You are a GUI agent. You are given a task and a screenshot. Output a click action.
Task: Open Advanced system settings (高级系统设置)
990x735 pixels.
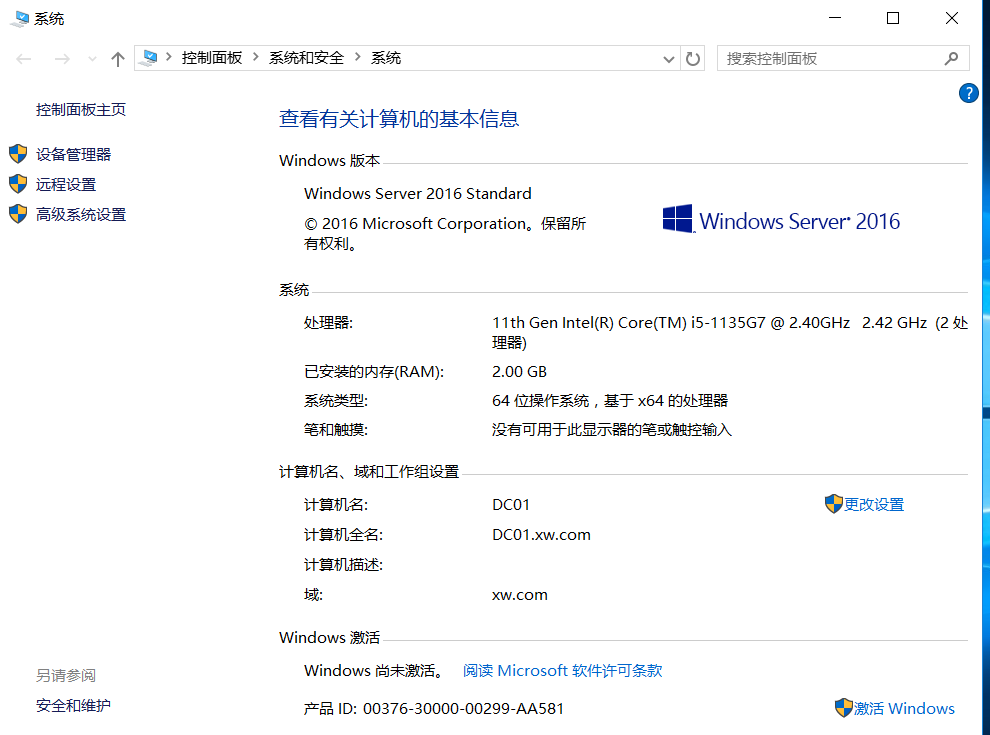[x=81, y=215]
